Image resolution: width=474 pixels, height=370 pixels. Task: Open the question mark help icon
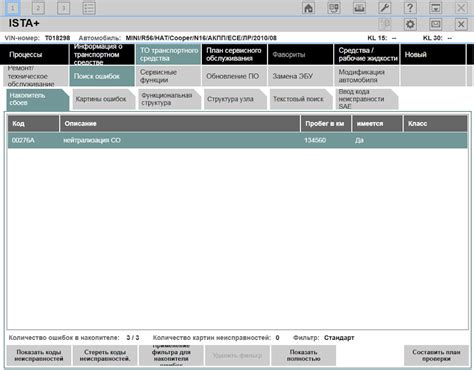410,8
